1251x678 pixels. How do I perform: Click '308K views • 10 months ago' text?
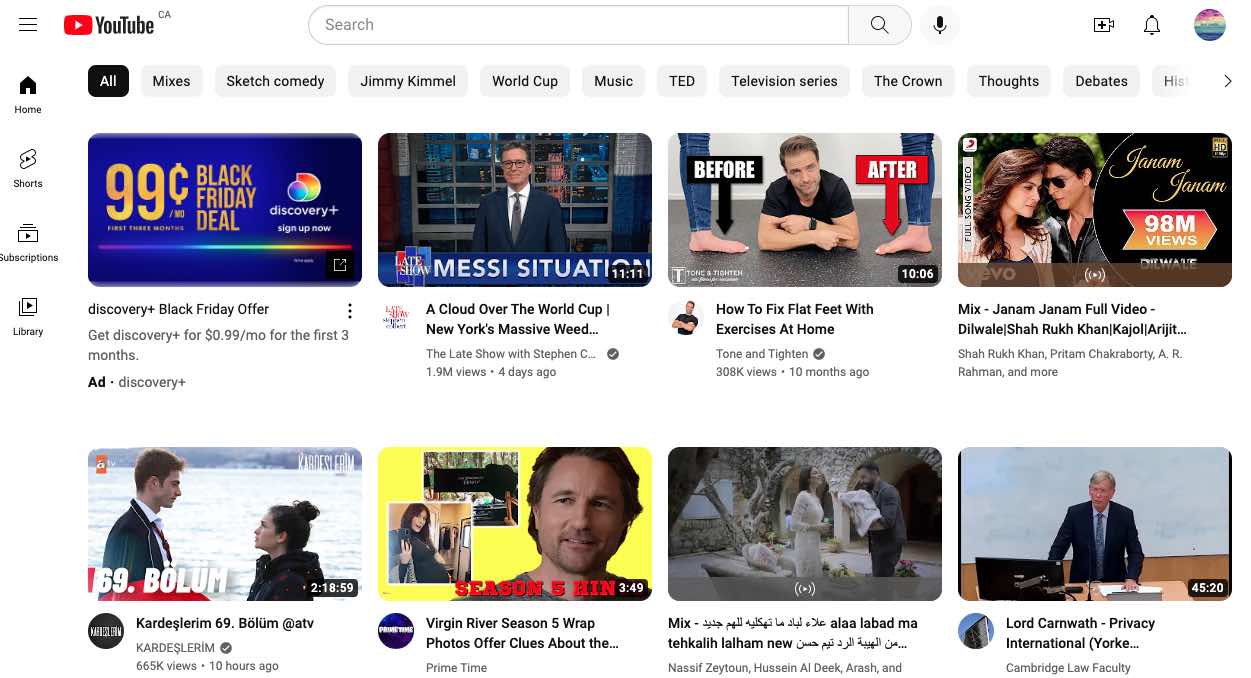792,372
